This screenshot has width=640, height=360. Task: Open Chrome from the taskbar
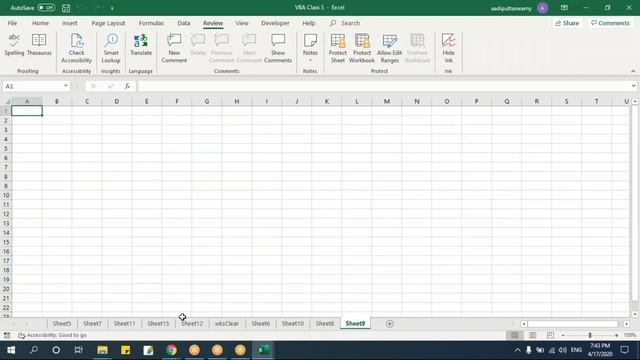pos(171,350)
